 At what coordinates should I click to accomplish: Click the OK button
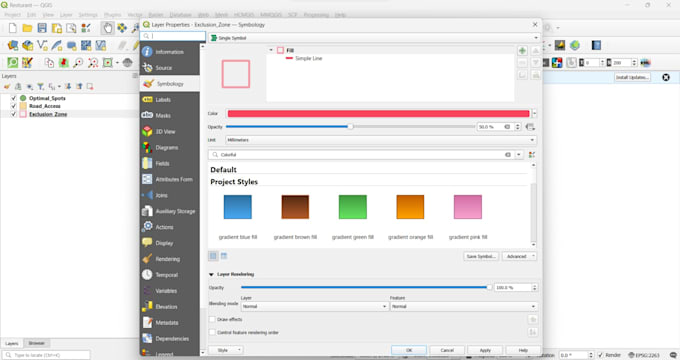(409, 350)
